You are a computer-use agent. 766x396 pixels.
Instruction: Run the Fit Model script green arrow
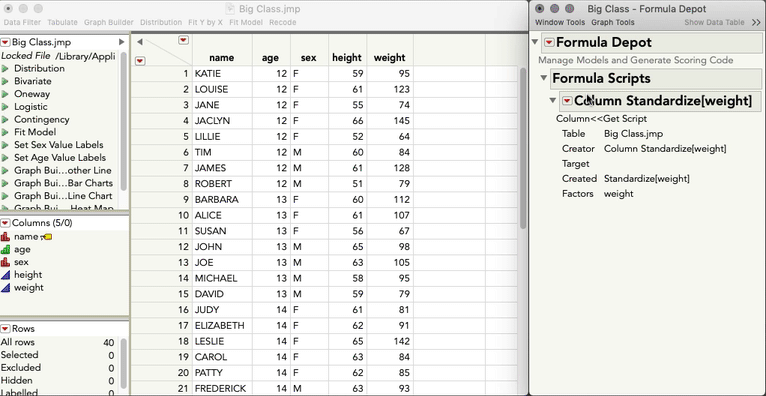5,132
